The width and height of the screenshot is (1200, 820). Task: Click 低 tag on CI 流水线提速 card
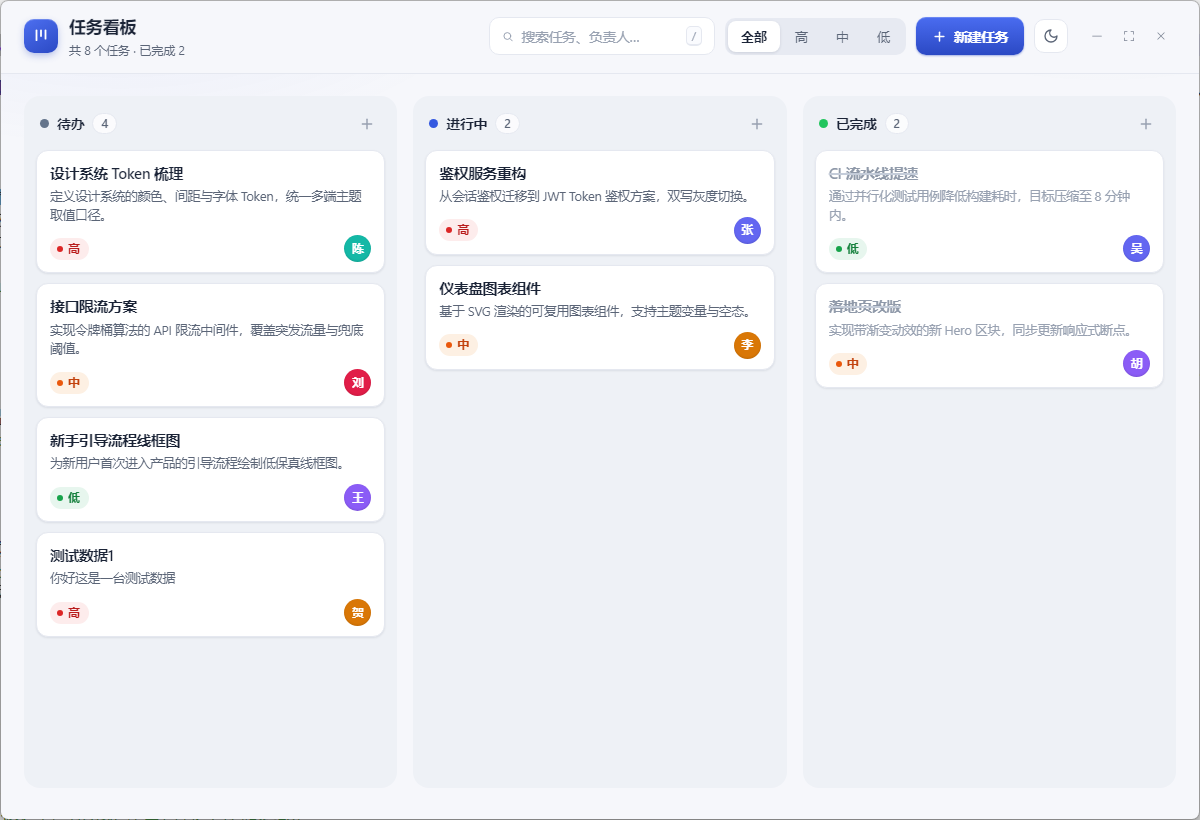coord(848,249)
